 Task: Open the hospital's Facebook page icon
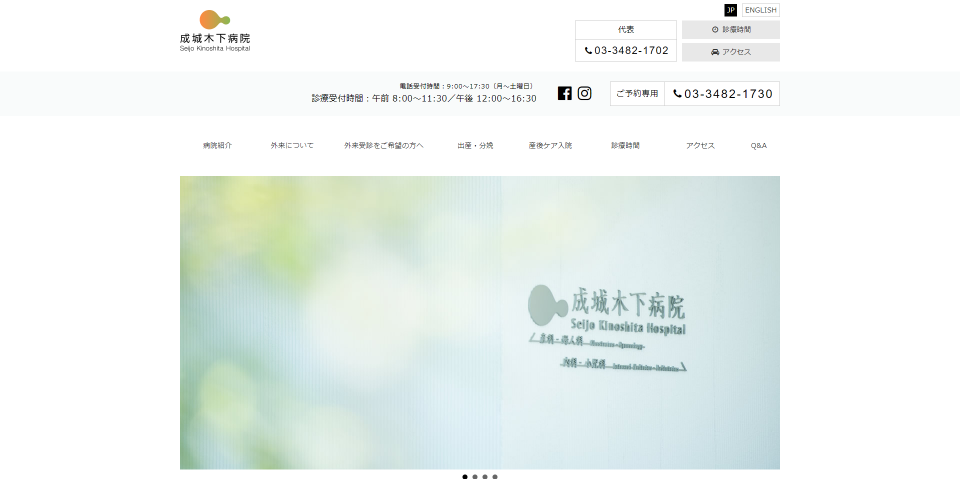tap(565, 93)
